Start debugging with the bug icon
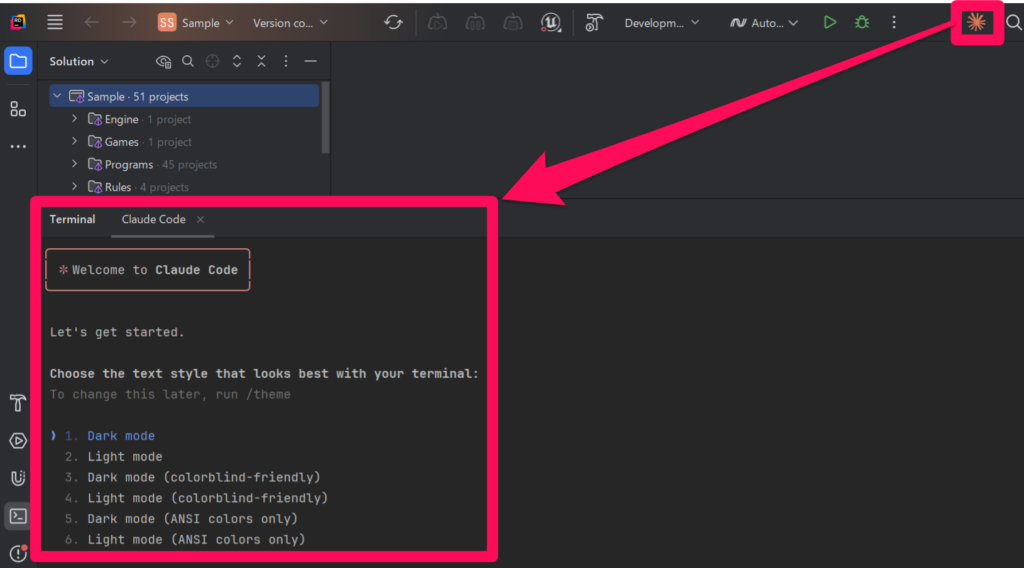Image resolution: width=1024 pixels, height=568 pixels. coord(861,22)
